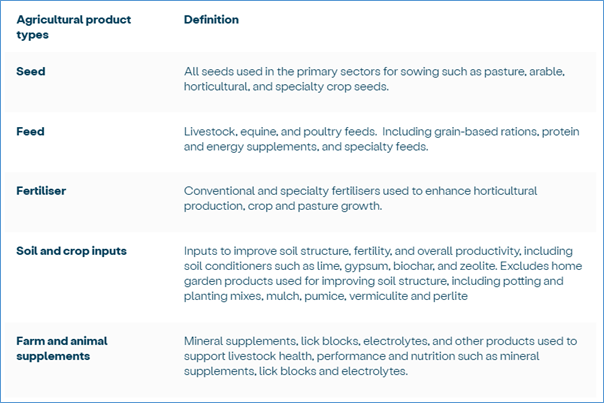Click the word "Mineral" starting the supplements definition

point(204,341)
